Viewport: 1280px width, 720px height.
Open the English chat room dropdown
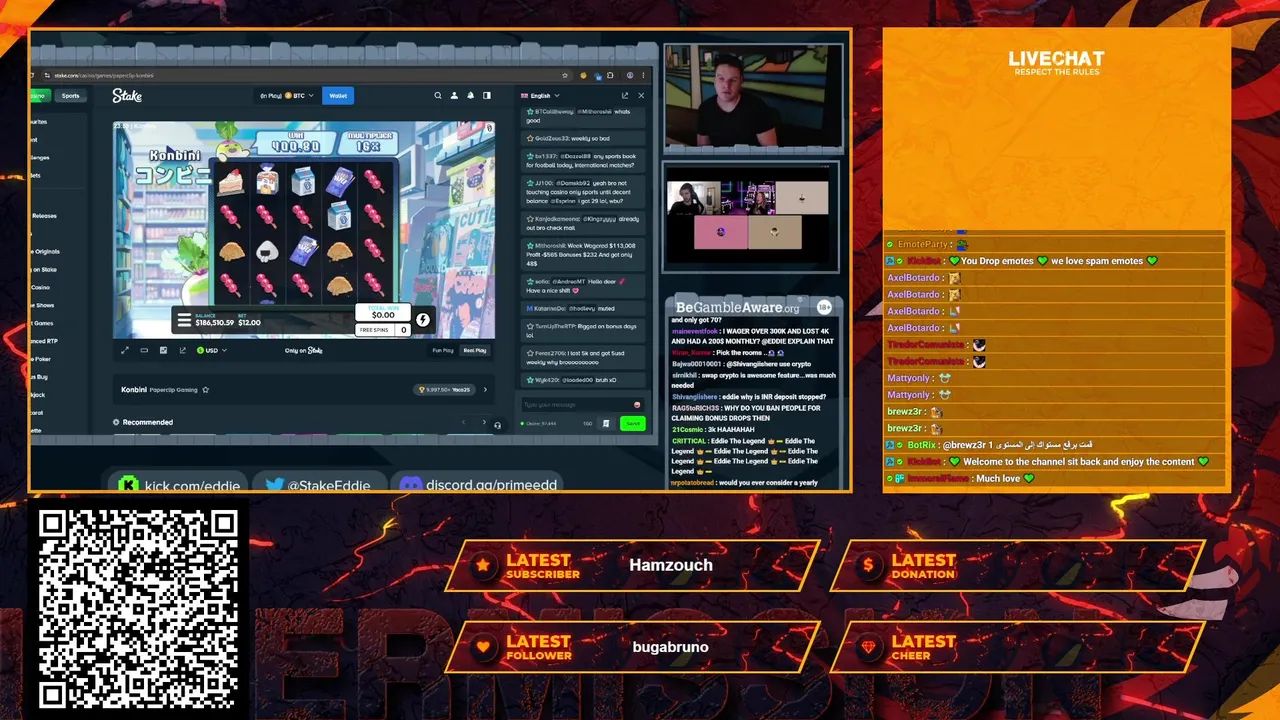tap(541, 96)
